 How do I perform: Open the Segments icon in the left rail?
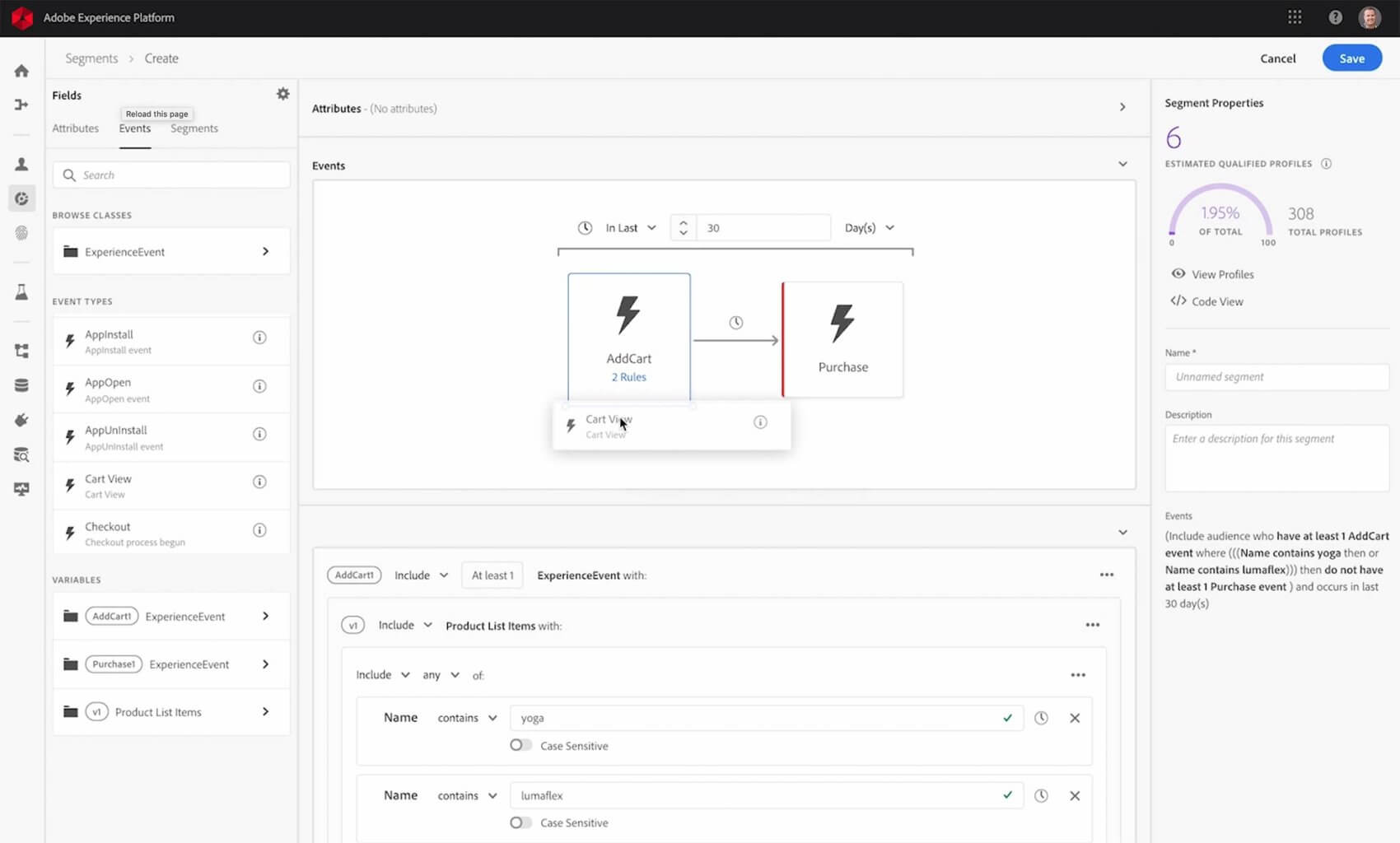pos(21,198)
